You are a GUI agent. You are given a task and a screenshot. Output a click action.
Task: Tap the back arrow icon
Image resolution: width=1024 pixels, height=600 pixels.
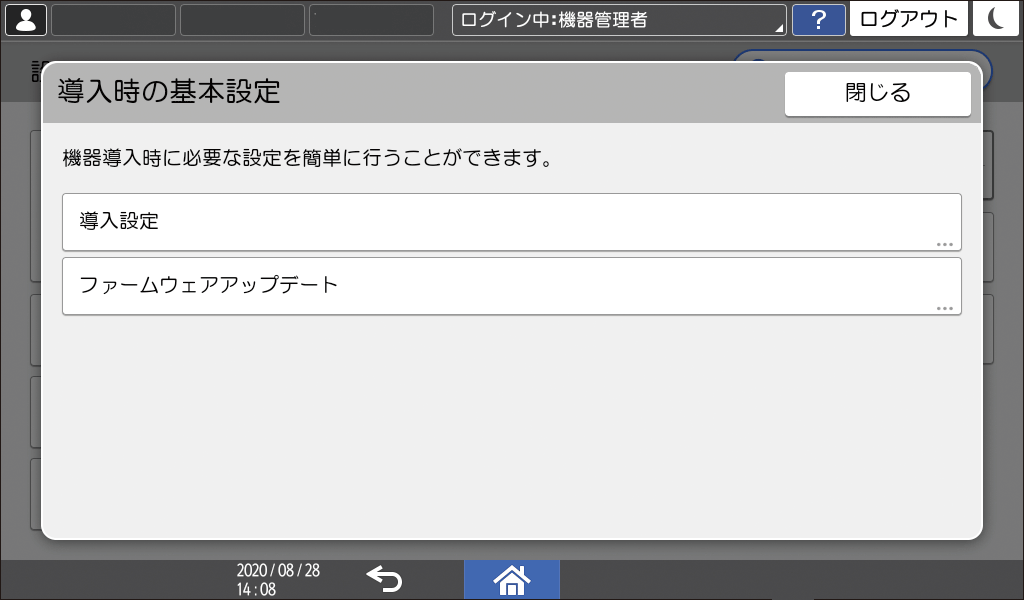coord(385,578)
